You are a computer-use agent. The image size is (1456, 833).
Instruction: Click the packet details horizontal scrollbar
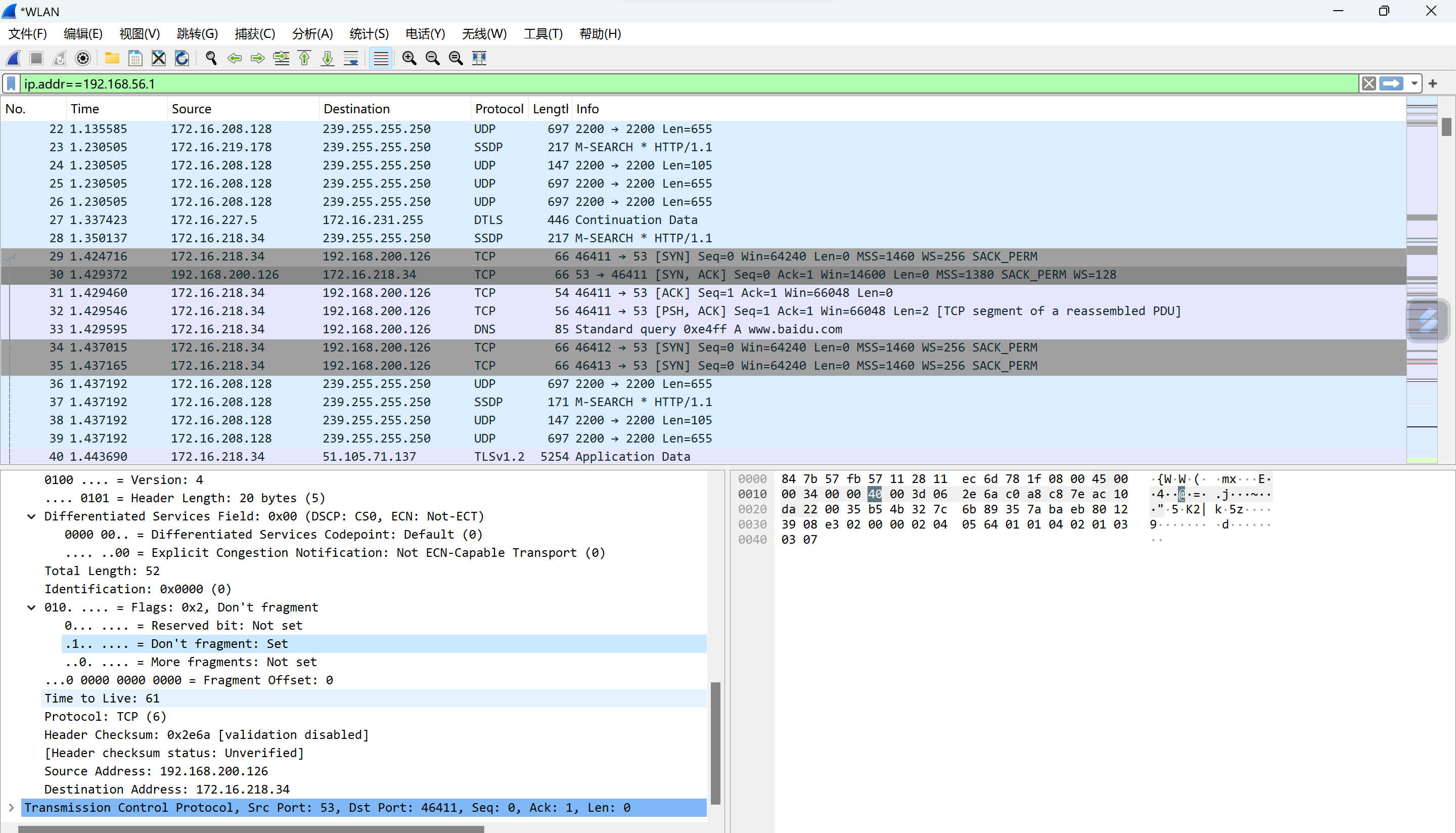tap(251, 829)
